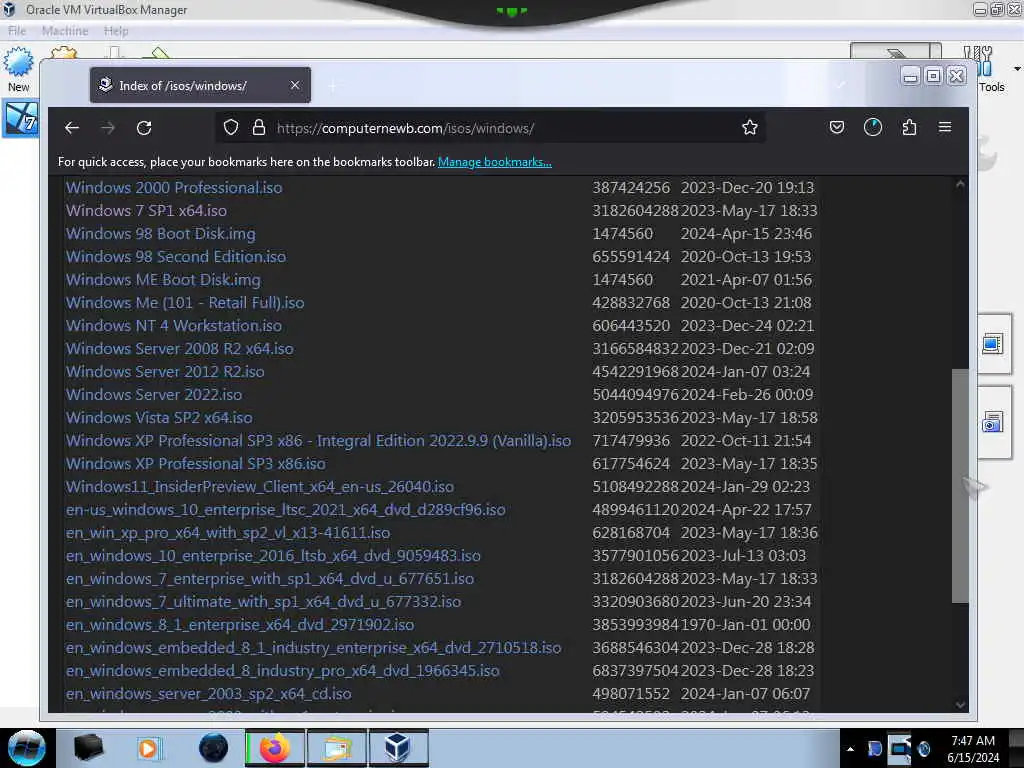
Task: Open Help menu in VirtualBox Manager
Action: tap(116, 31)
